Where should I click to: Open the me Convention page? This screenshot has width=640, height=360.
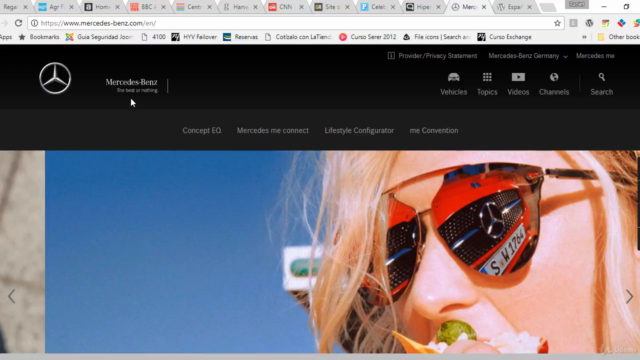[434, 131]
